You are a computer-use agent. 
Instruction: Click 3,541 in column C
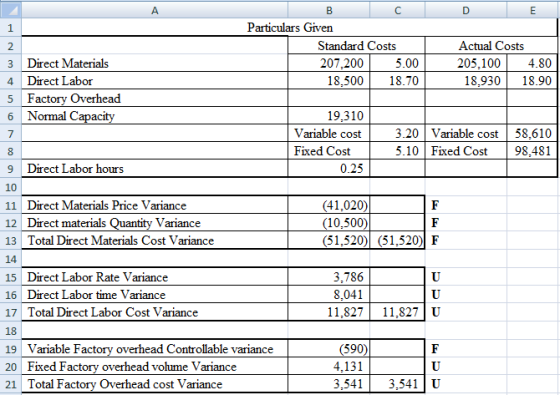[398, 384]
